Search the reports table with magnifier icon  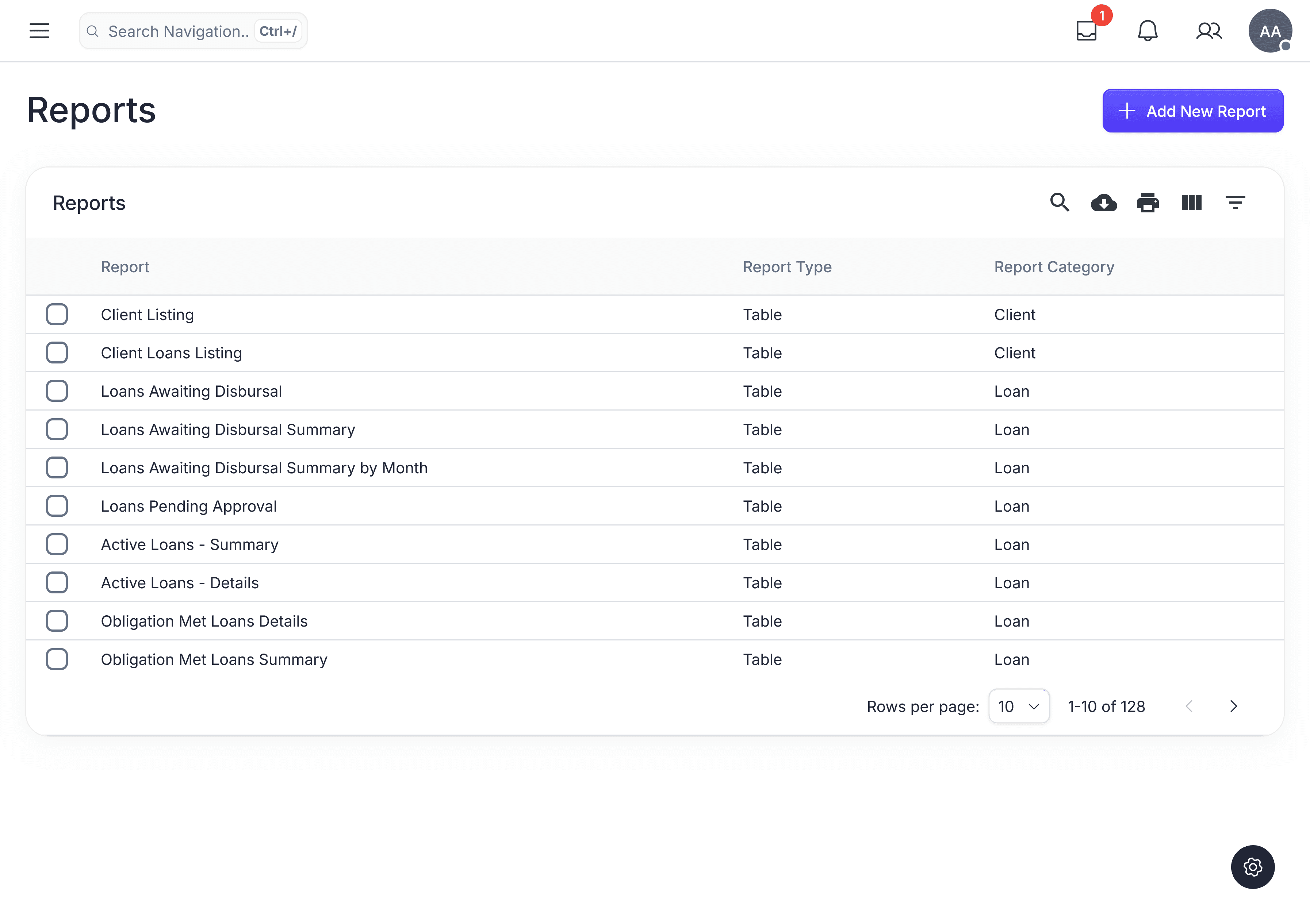point(1060,203)
